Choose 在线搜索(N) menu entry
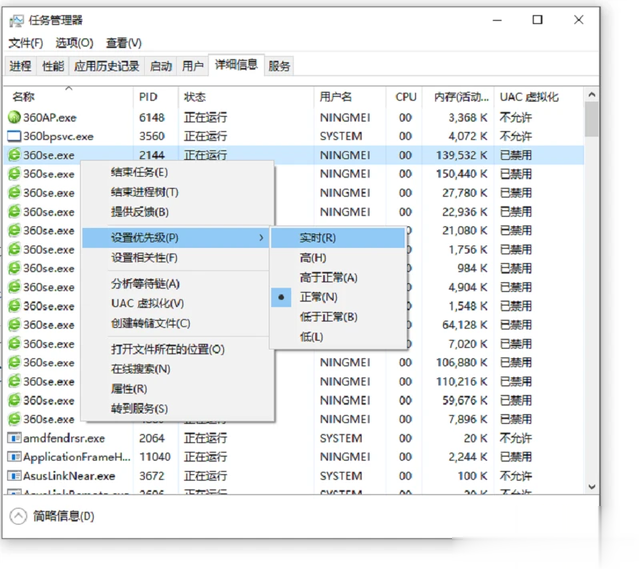This screenshot has height=575, width=640. [x=178, y=369]
